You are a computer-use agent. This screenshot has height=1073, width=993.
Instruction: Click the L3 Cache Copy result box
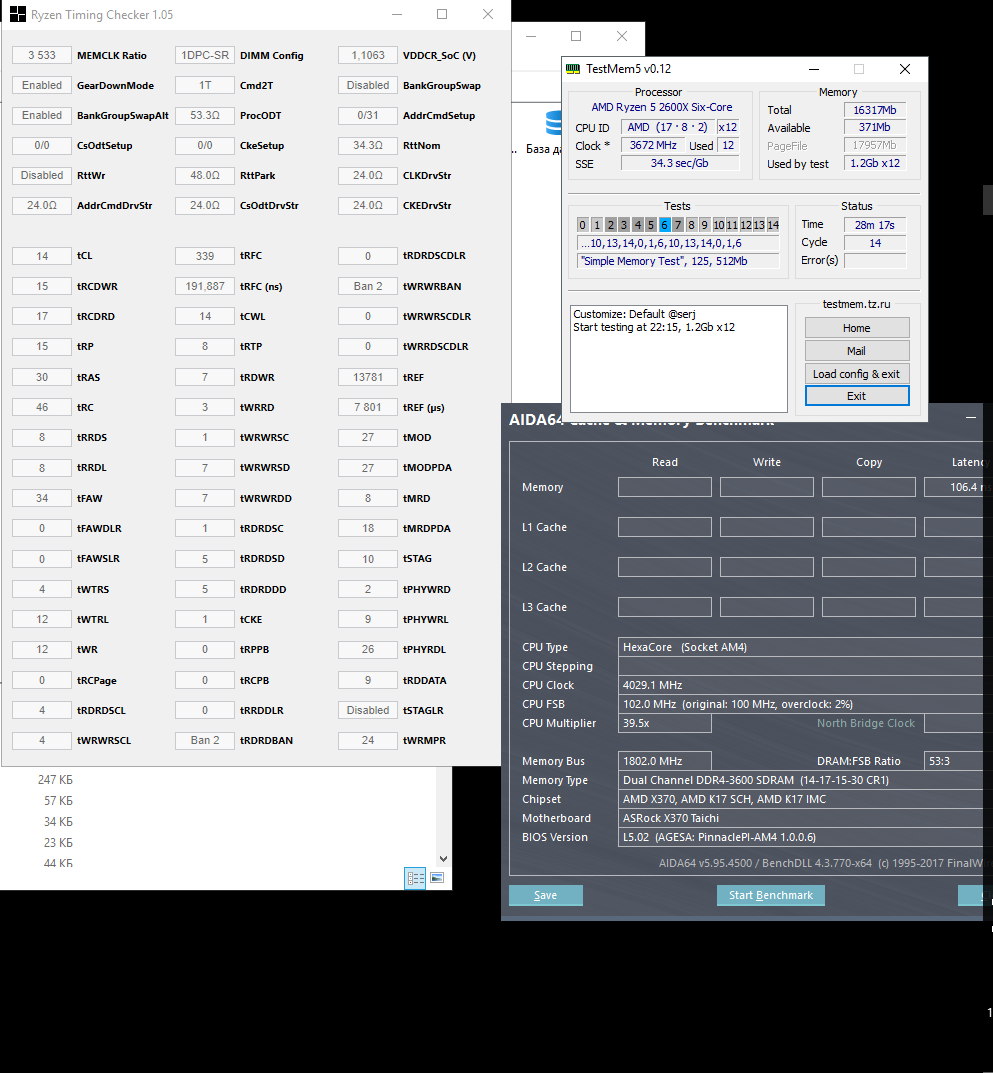[868, 607]
